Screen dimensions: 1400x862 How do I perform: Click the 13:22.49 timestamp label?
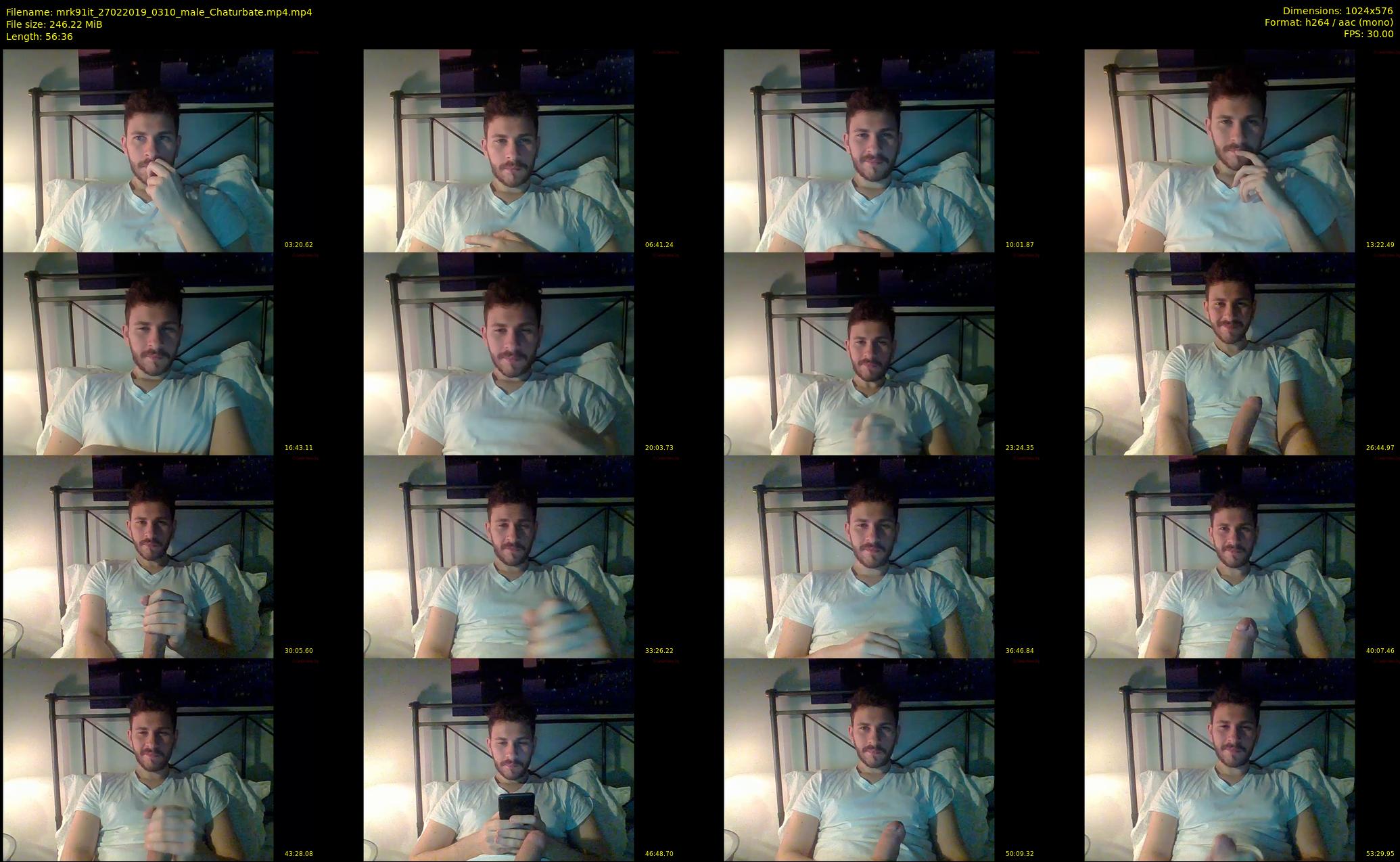[x=1380, y=245]
